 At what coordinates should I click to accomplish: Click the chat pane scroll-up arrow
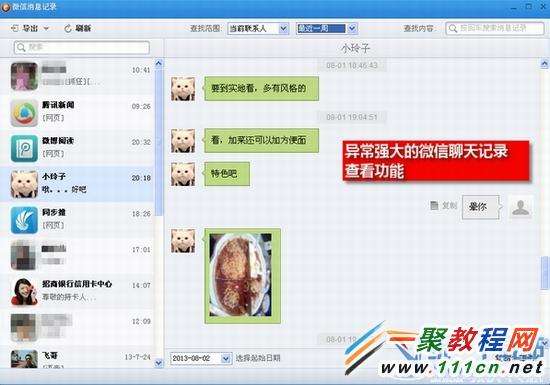[x=544, y=64]
